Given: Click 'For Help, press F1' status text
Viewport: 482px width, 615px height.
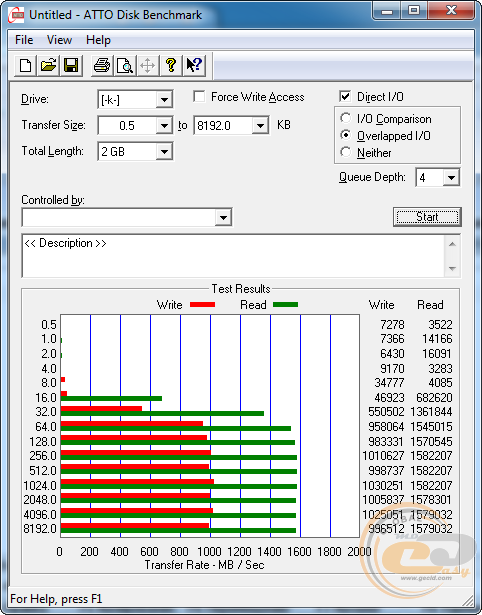Looking at the screenshot, I should point(56,599).
